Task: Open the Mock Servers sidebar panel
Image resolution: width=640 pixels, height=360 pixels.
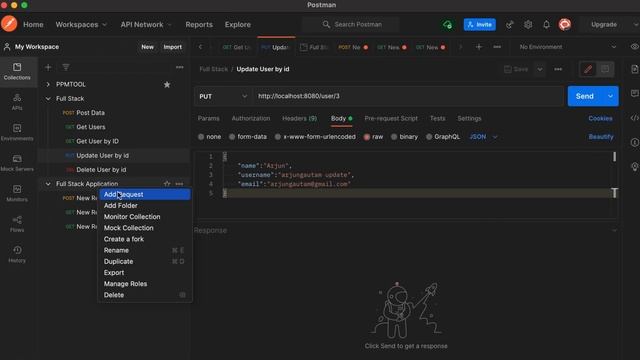Action: pos(17,163)
